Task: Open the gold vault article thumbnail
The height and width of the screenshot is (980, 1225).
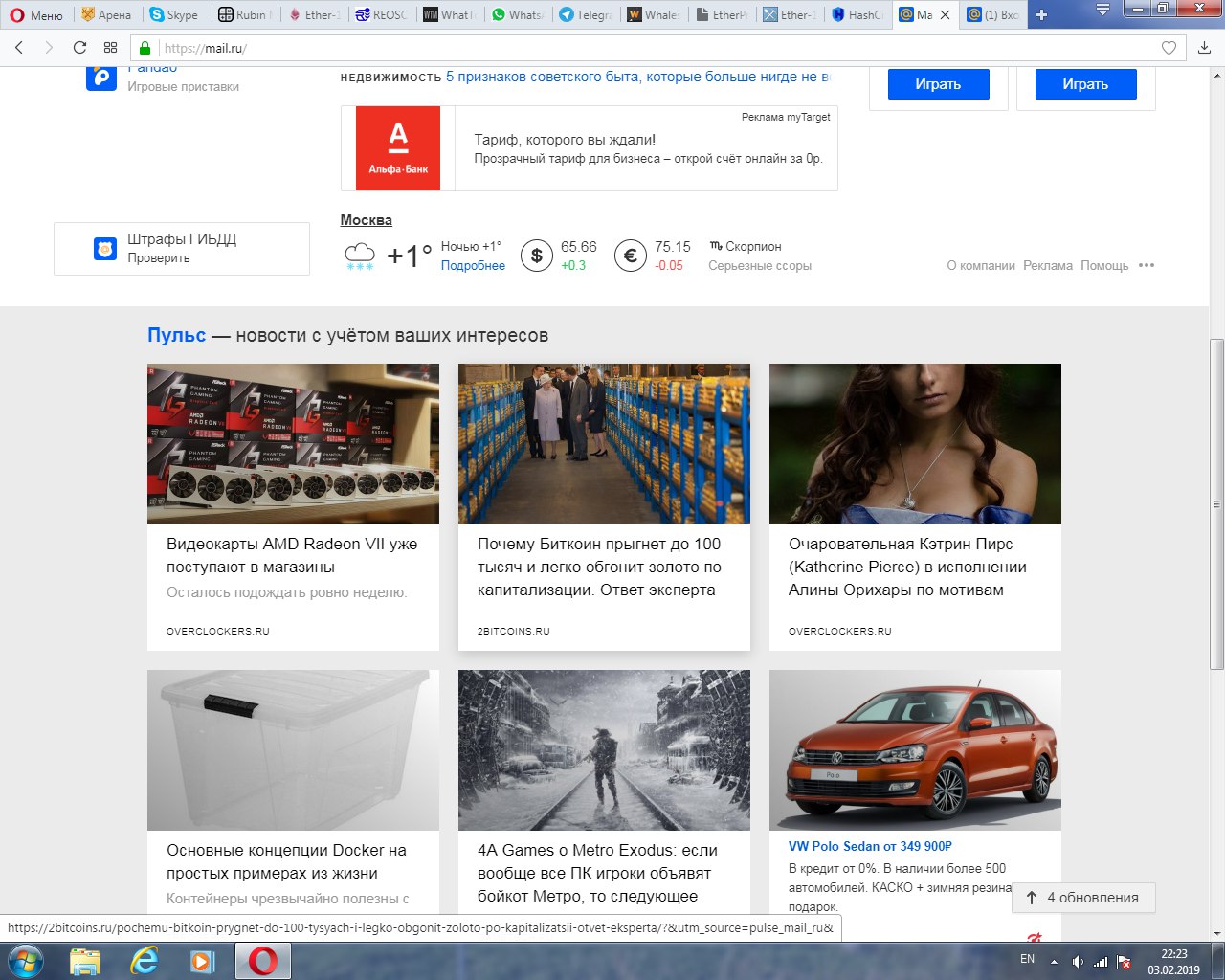Action: pyautogui.click(x=604, y=444)
